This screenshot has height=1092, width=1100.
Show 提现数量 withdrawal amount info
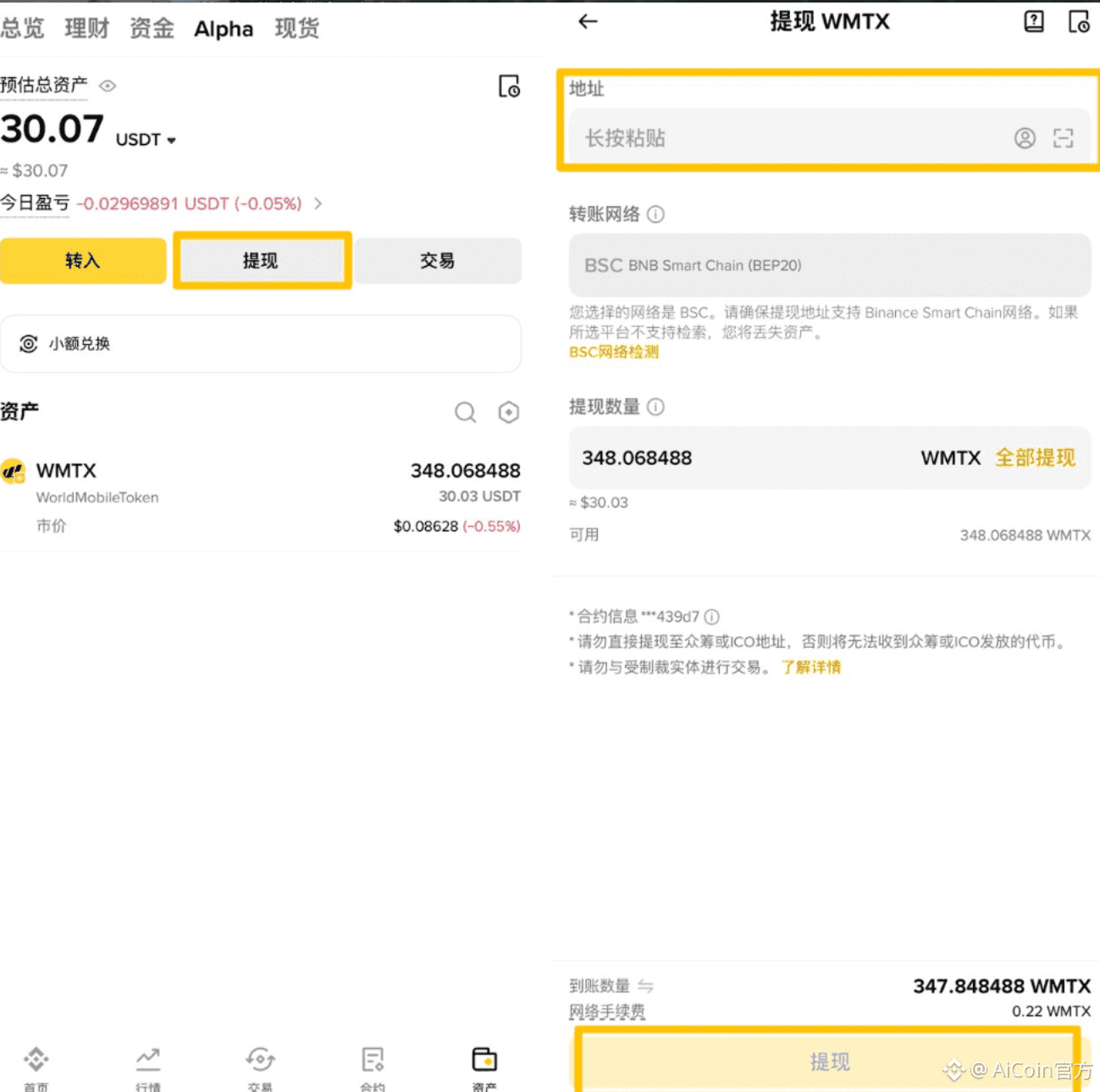point(656,407)
